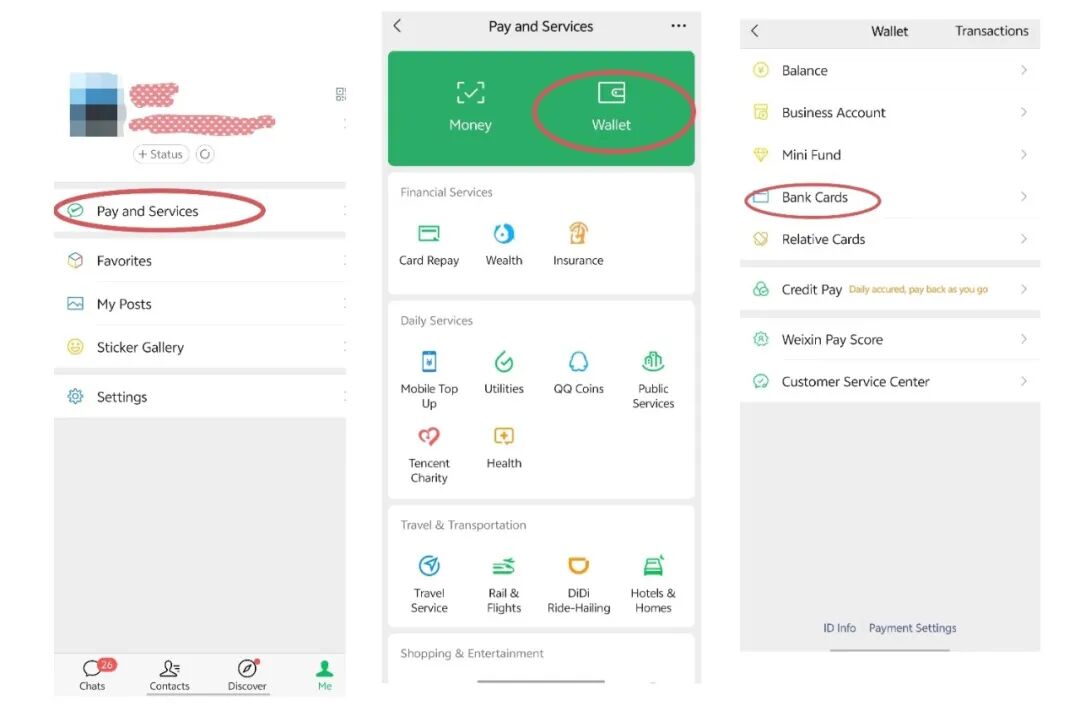Open DiDi Ride-Hailing icon
The width and height of the screenshot is (1080, 722).
[x=579, y=566]
